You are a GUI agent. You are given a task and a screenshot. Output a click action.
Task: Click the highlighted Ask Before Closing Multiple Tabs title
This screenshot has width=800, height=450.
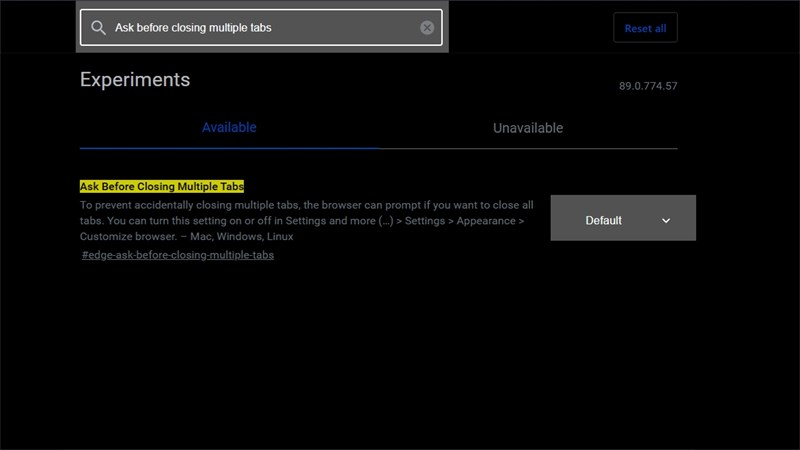click(x=162, y=186)
